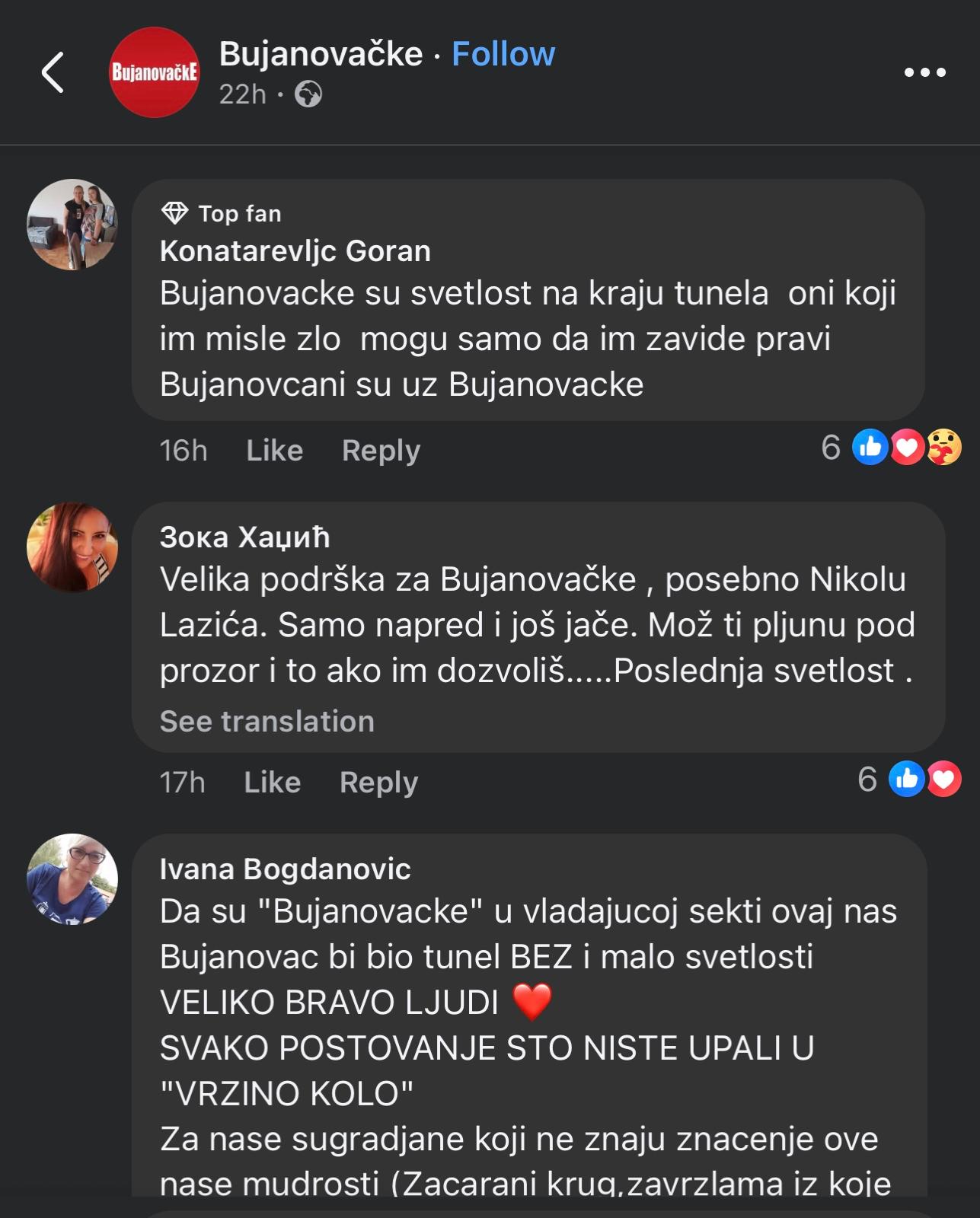Follow the Bujanovačke page
The image size is (980, 1218).
pyautogui.click(x=503, y=54)
